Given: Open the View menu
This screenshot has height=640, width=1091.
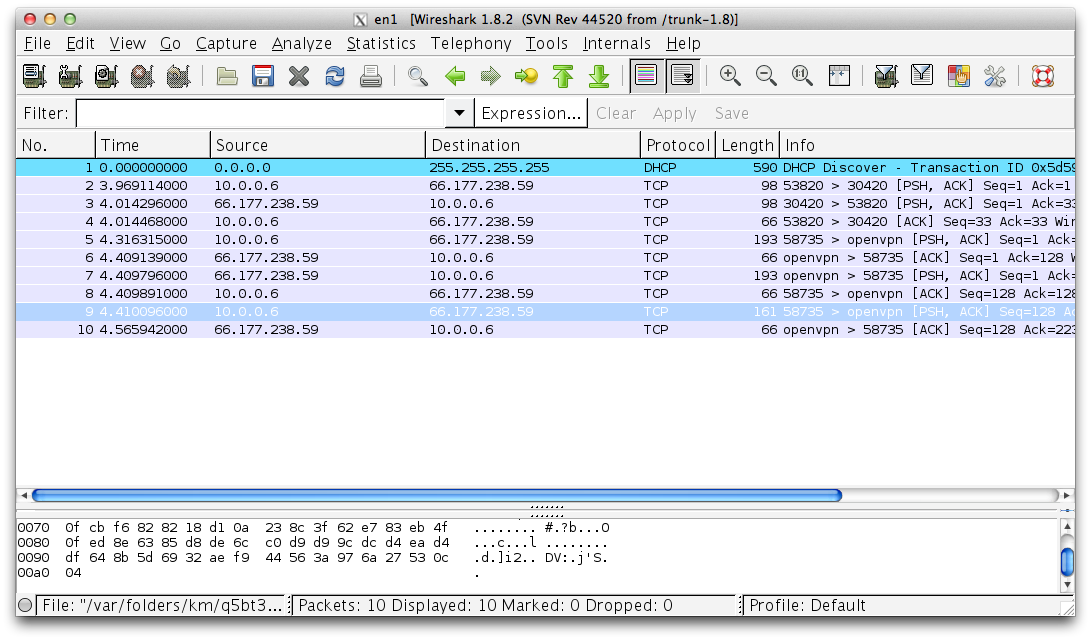Looking at the screenshot, I should tap(127, 44).
